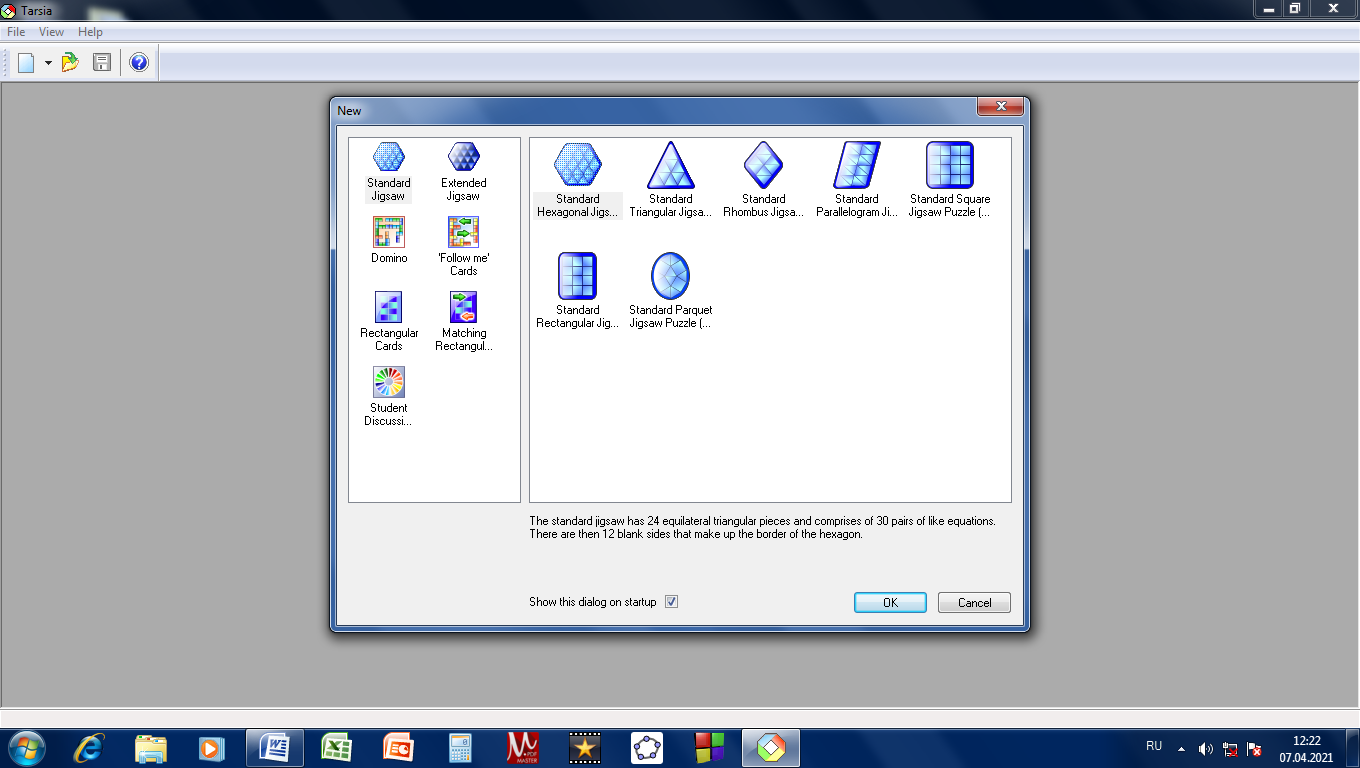1360x768 pixels.
Task: Confirm with the OK button
Action: point(890,602)
